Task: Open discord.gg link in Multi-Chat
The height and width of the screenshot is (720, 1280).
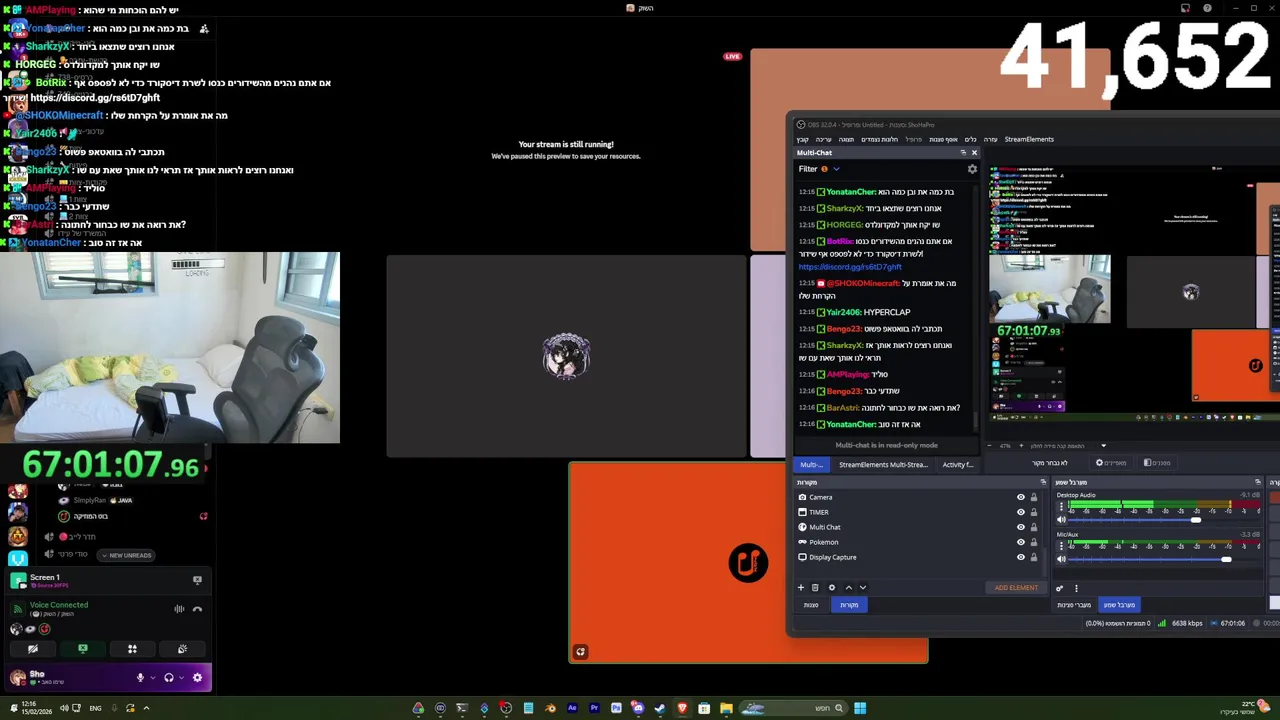Action: pos(850,267)
